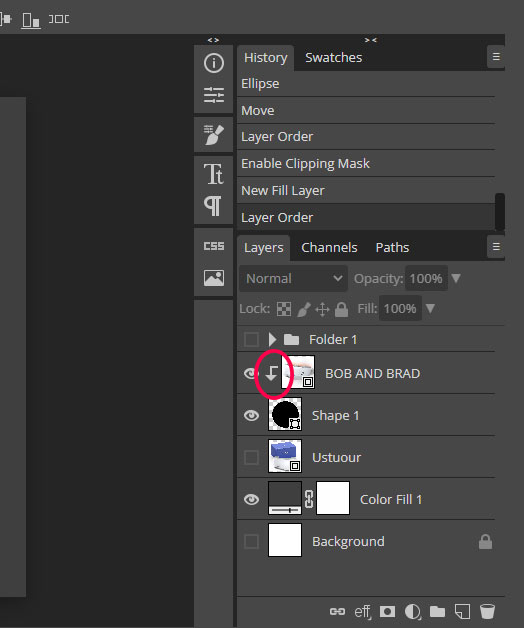Collapse panel column using left arrows icon
Screen dimensions: 524x628
[213, 40]
